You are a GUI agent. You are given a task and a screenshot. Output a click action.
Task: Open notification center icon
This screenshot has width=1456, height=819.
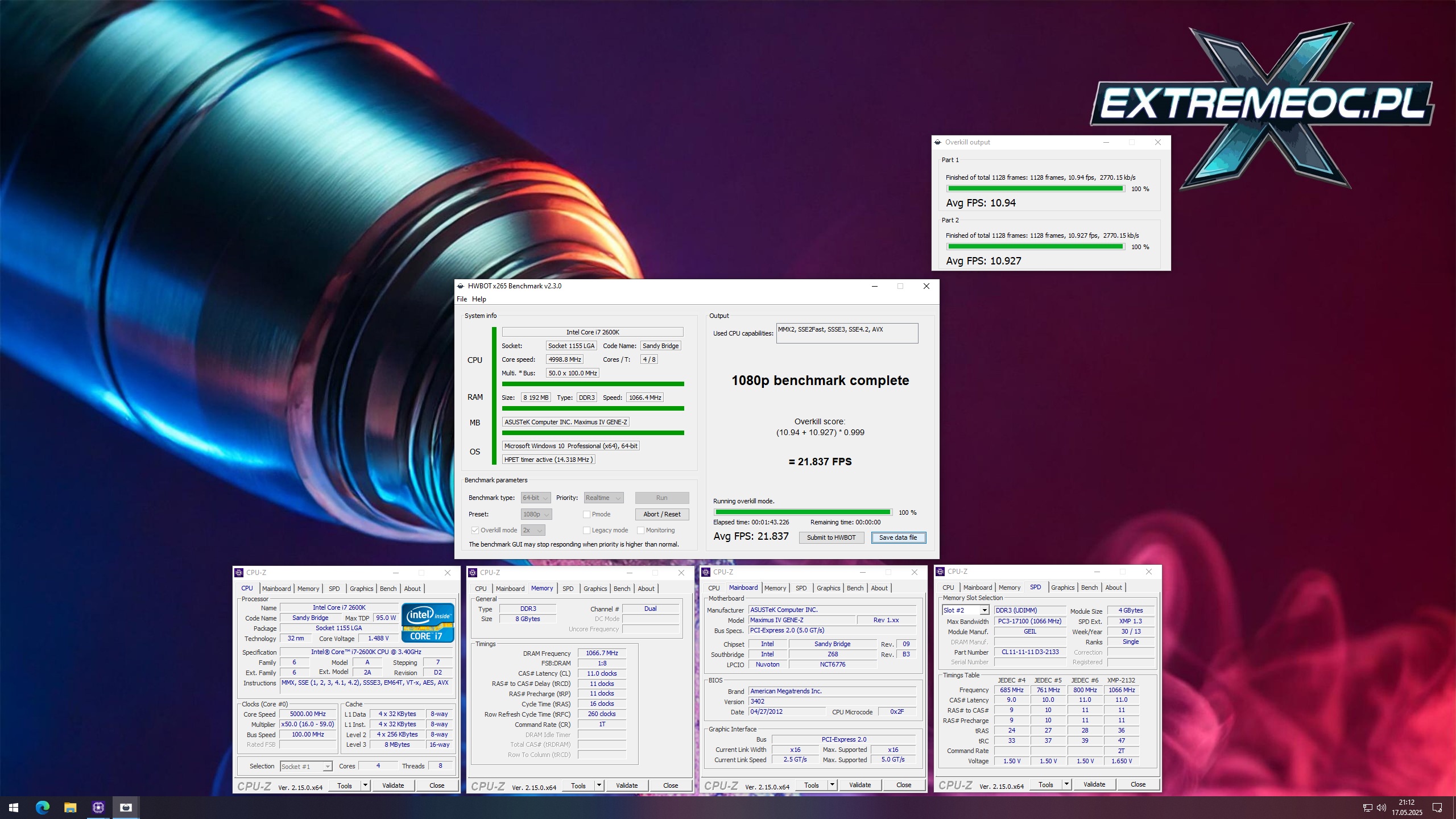point(1437,808)
